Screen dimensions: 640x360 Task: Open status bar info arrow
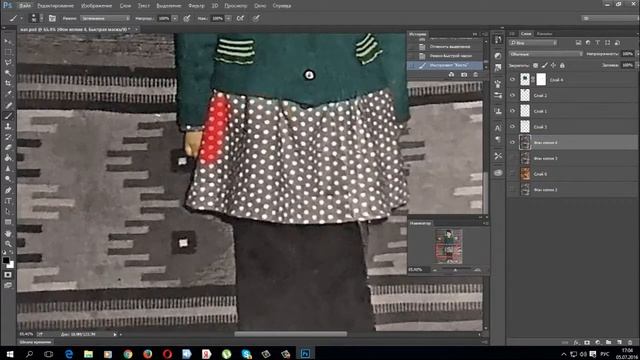click(115, 334)
